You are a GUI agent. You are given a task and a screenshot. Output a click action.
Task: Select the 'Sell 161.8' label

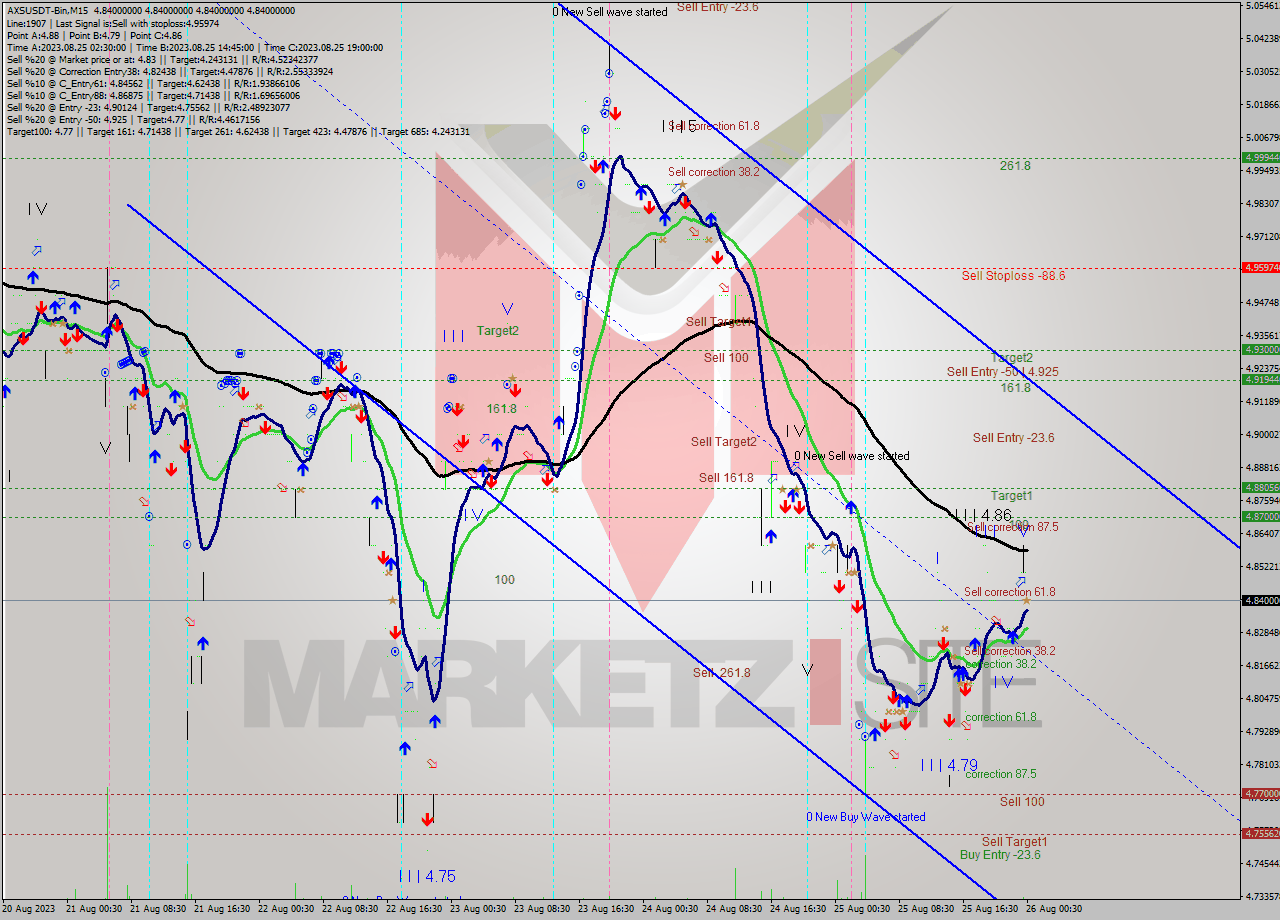[x=726, y=478]
